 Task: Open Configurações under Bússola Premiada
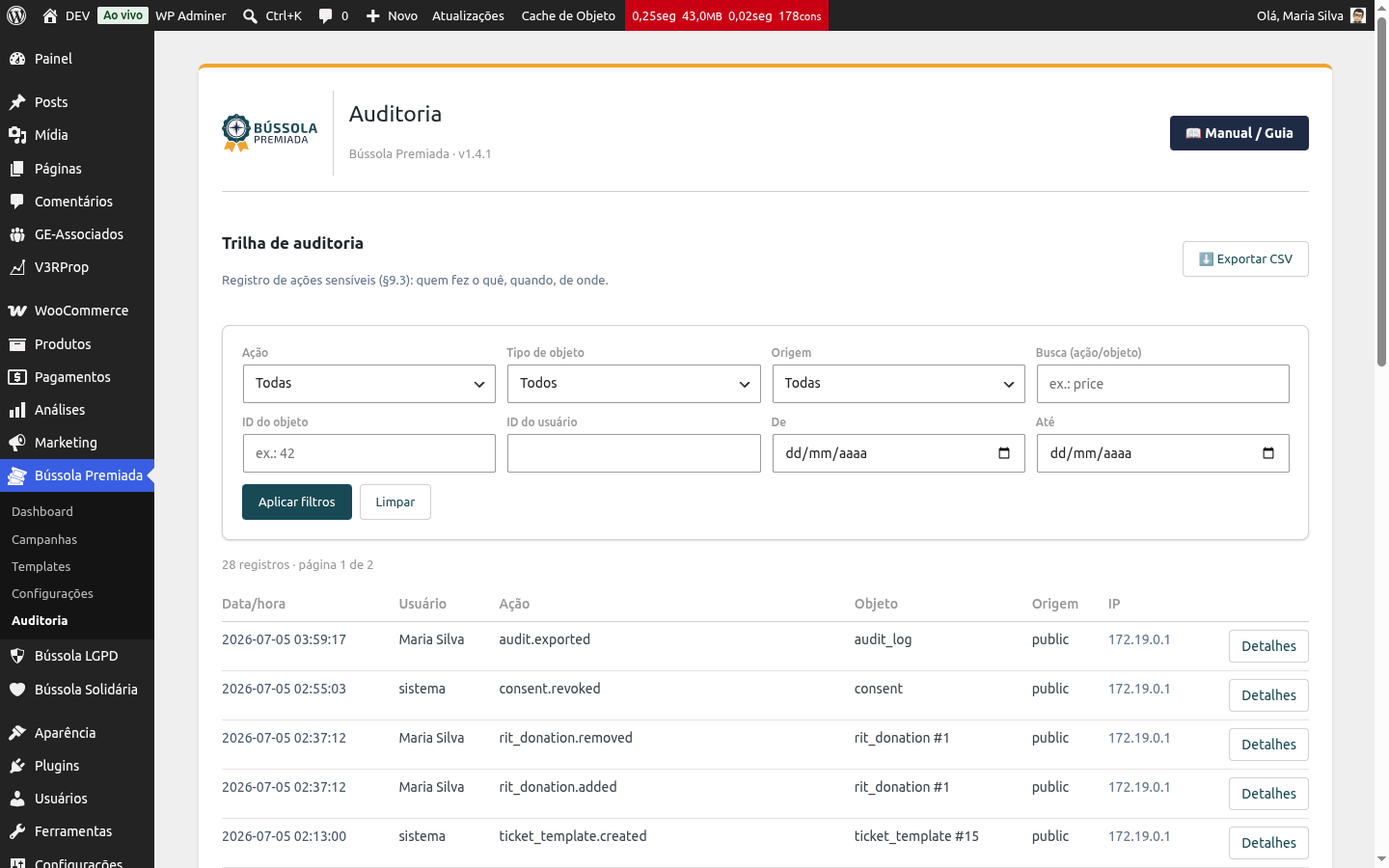click(x=53, y=594)
